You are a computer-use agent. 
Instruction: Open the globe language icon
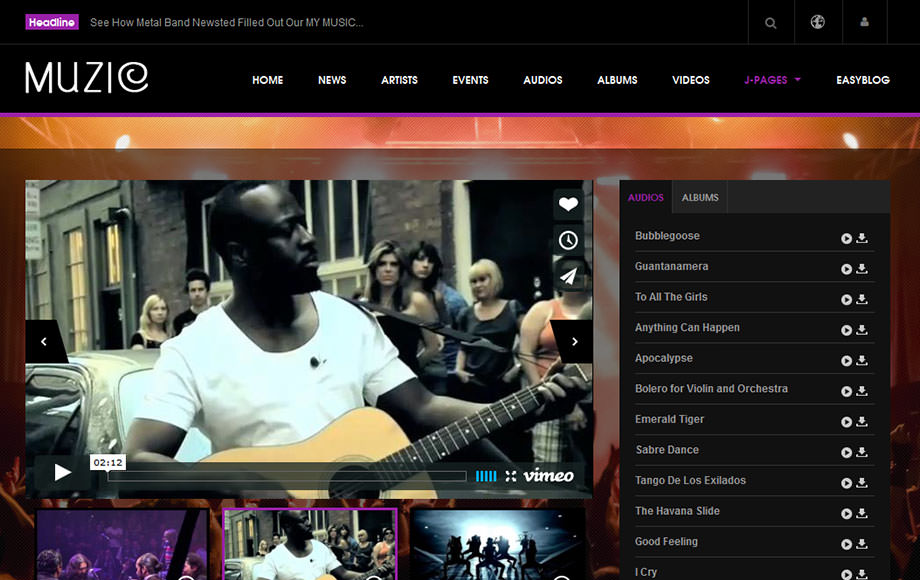(x=818, y=22)
